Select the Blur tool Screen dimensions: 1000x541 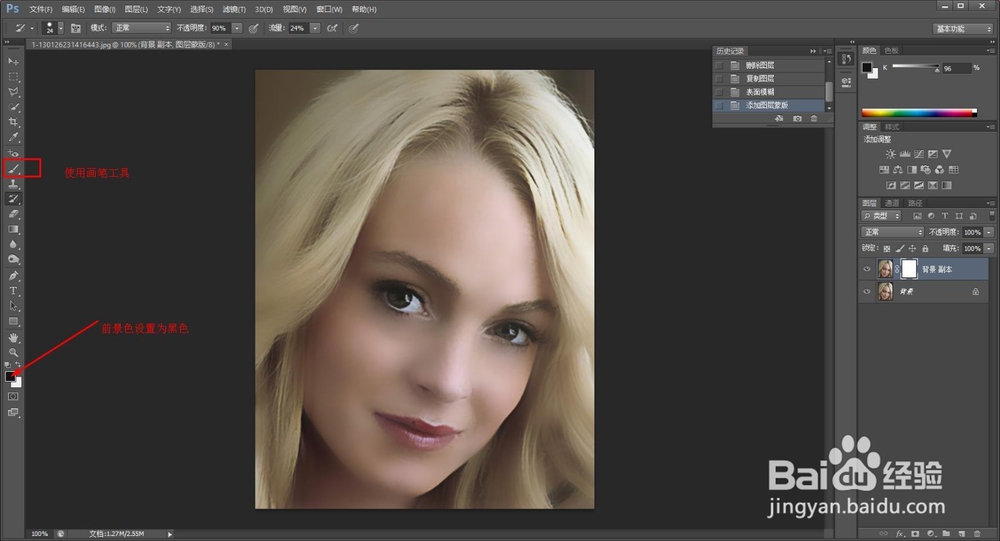click(13, 244)
